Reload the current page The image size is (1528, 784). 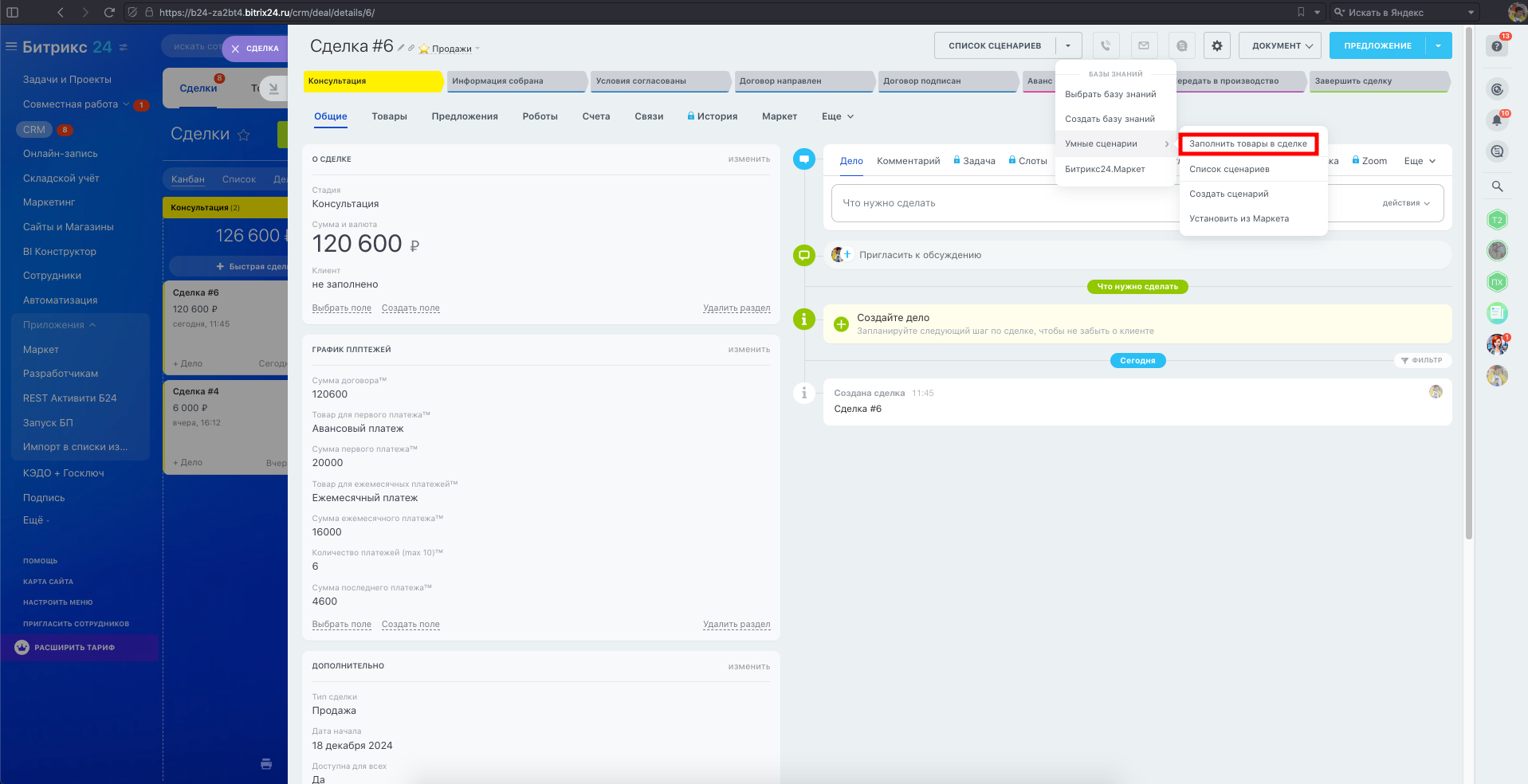pos(109,13)
